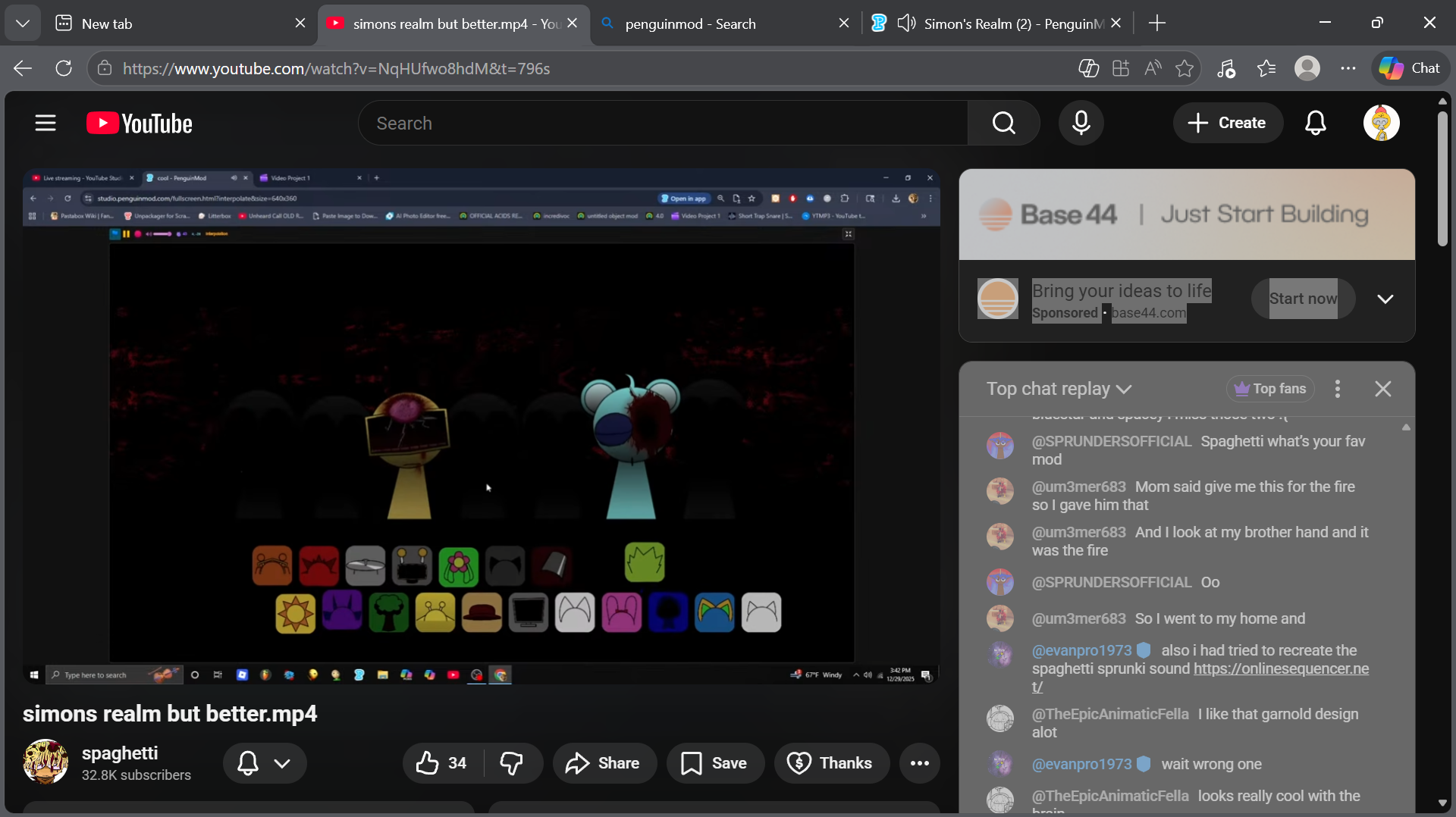Open Edge settings and more menu
The image size is (1456, 817).
[1348, 68]
